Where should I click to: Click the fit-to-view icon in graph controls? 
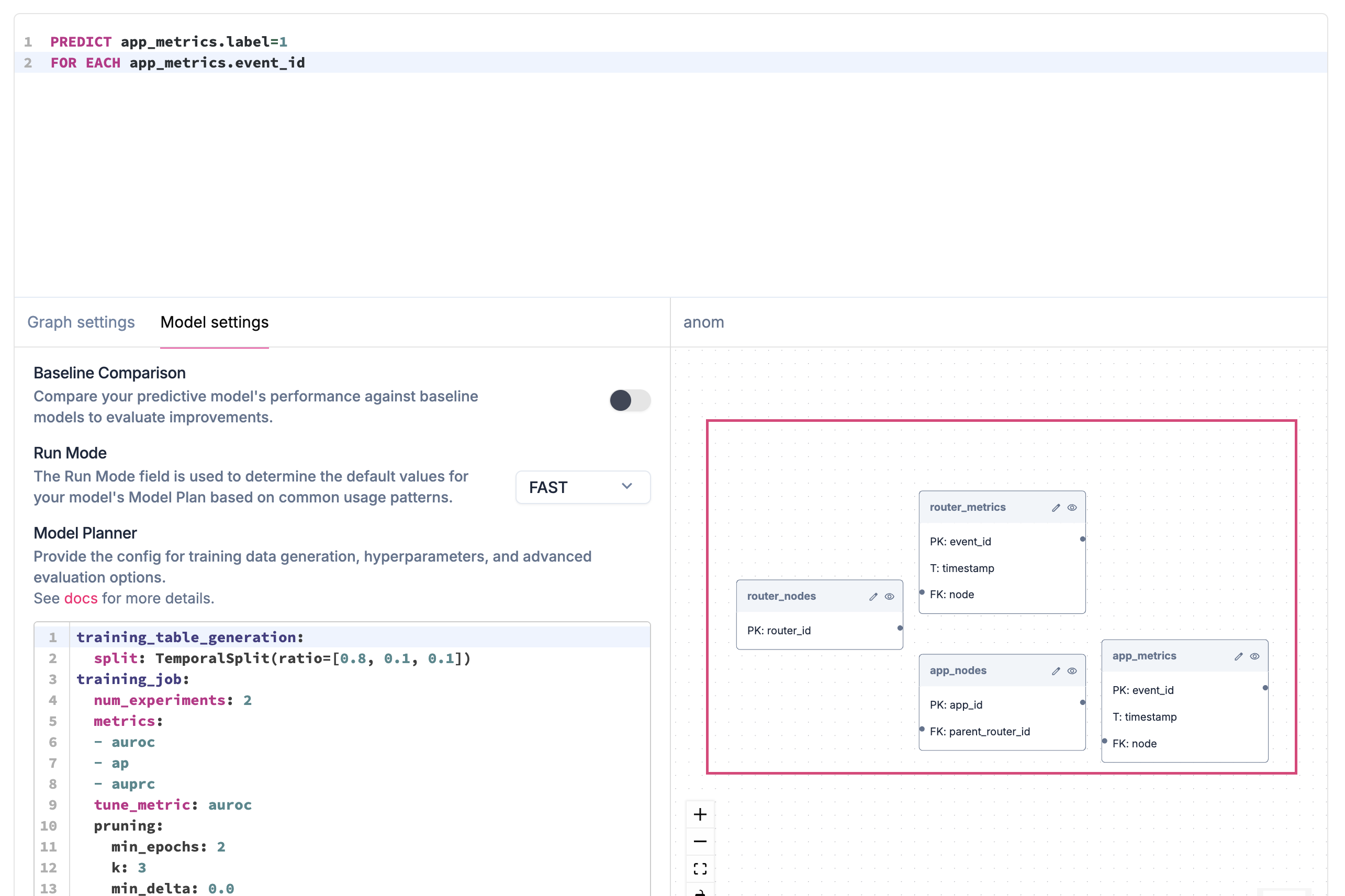[x=700, y=869]
